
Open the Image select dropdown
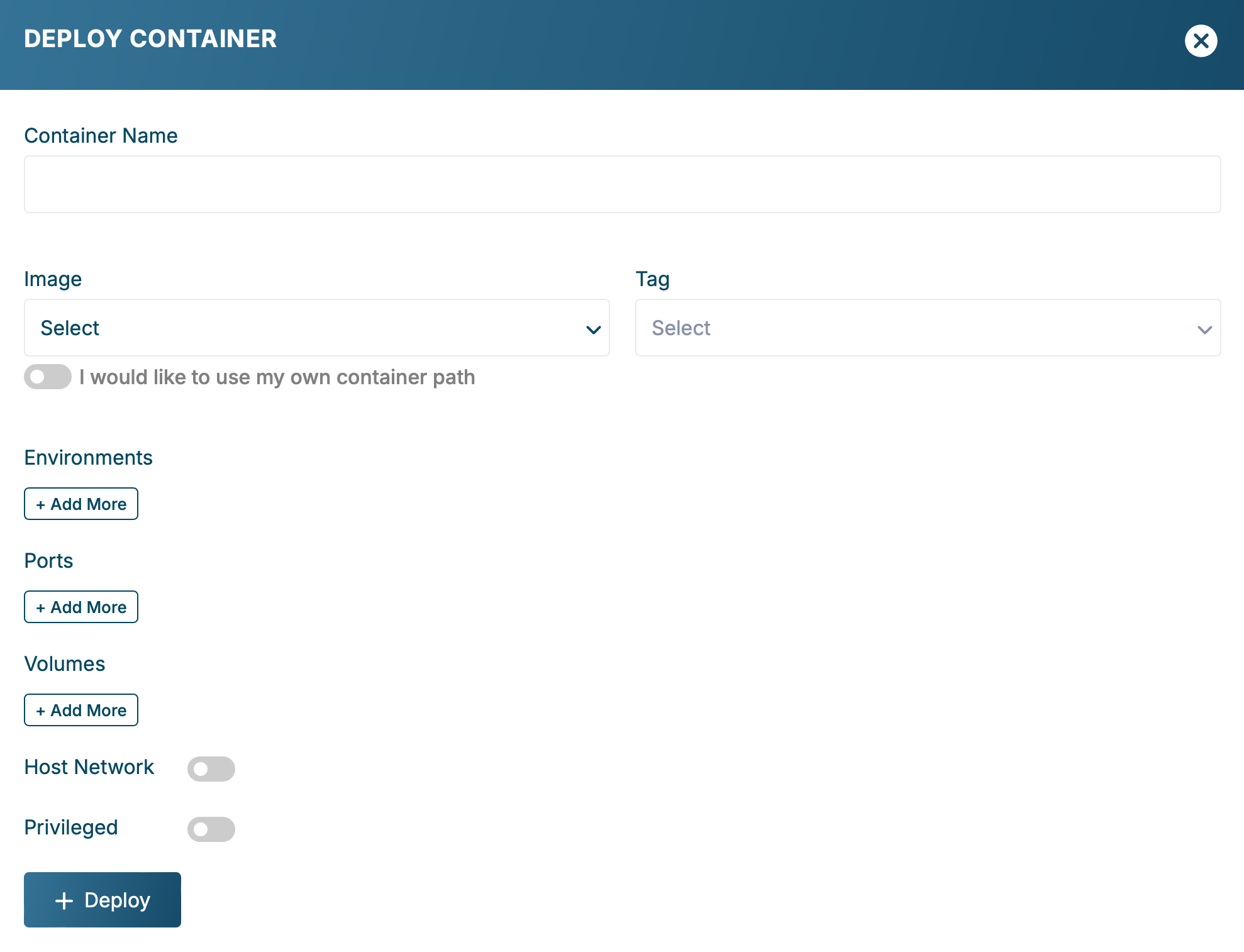click(x=317, y=328)
